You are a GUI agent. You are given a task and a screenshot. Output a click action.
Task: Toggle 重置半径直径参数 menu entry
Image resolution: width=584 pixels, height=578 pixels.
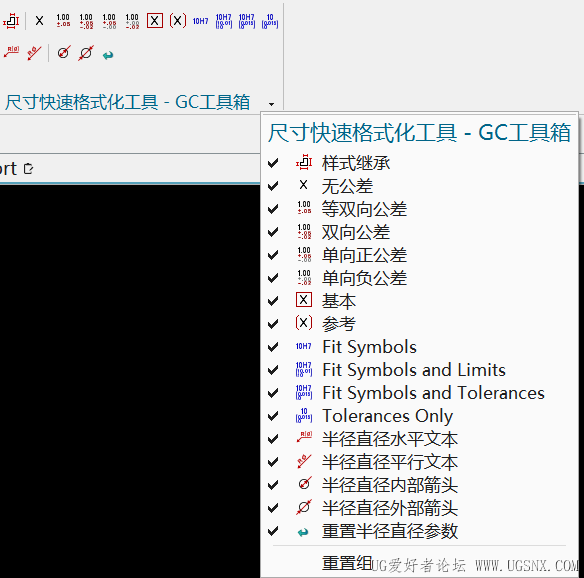[419, 531]
